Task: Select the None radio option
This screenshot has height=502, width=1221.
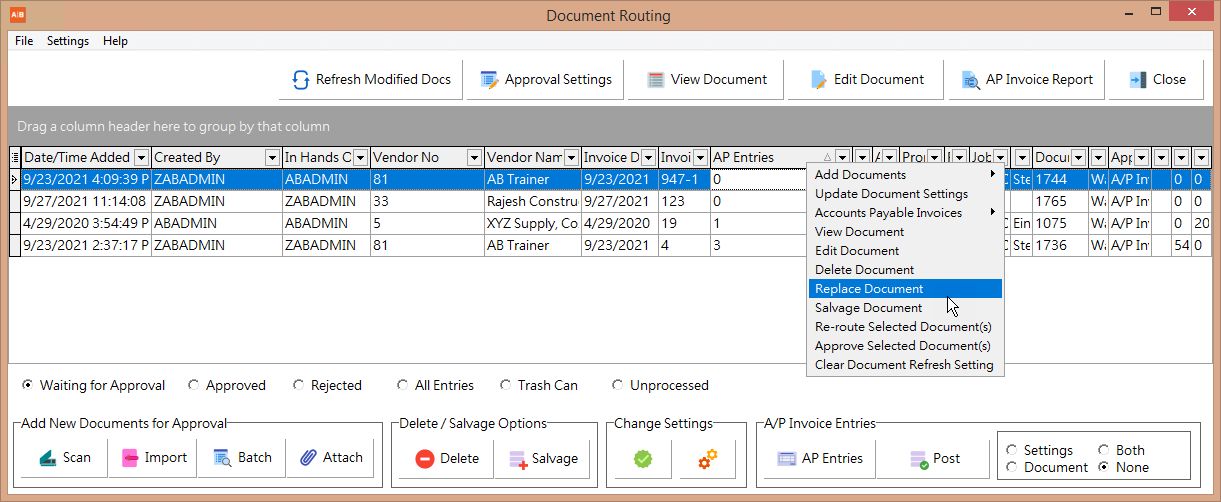Action: pyautogui.click(x=1104, y=467)
